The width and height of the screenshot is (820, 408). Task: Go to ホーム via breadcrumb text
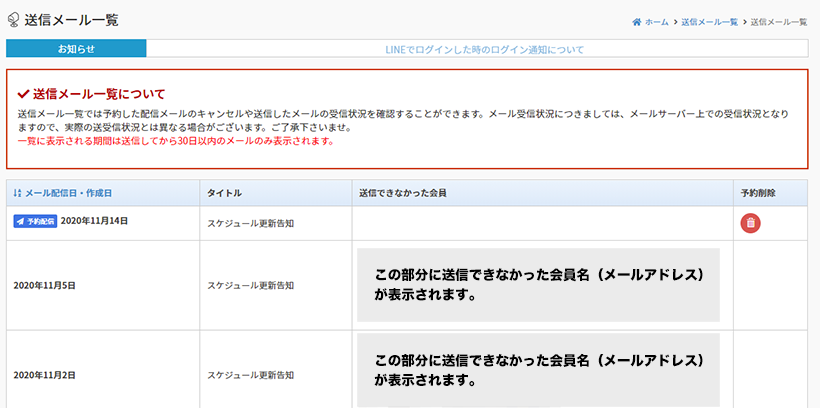click(x=657, y=21)
